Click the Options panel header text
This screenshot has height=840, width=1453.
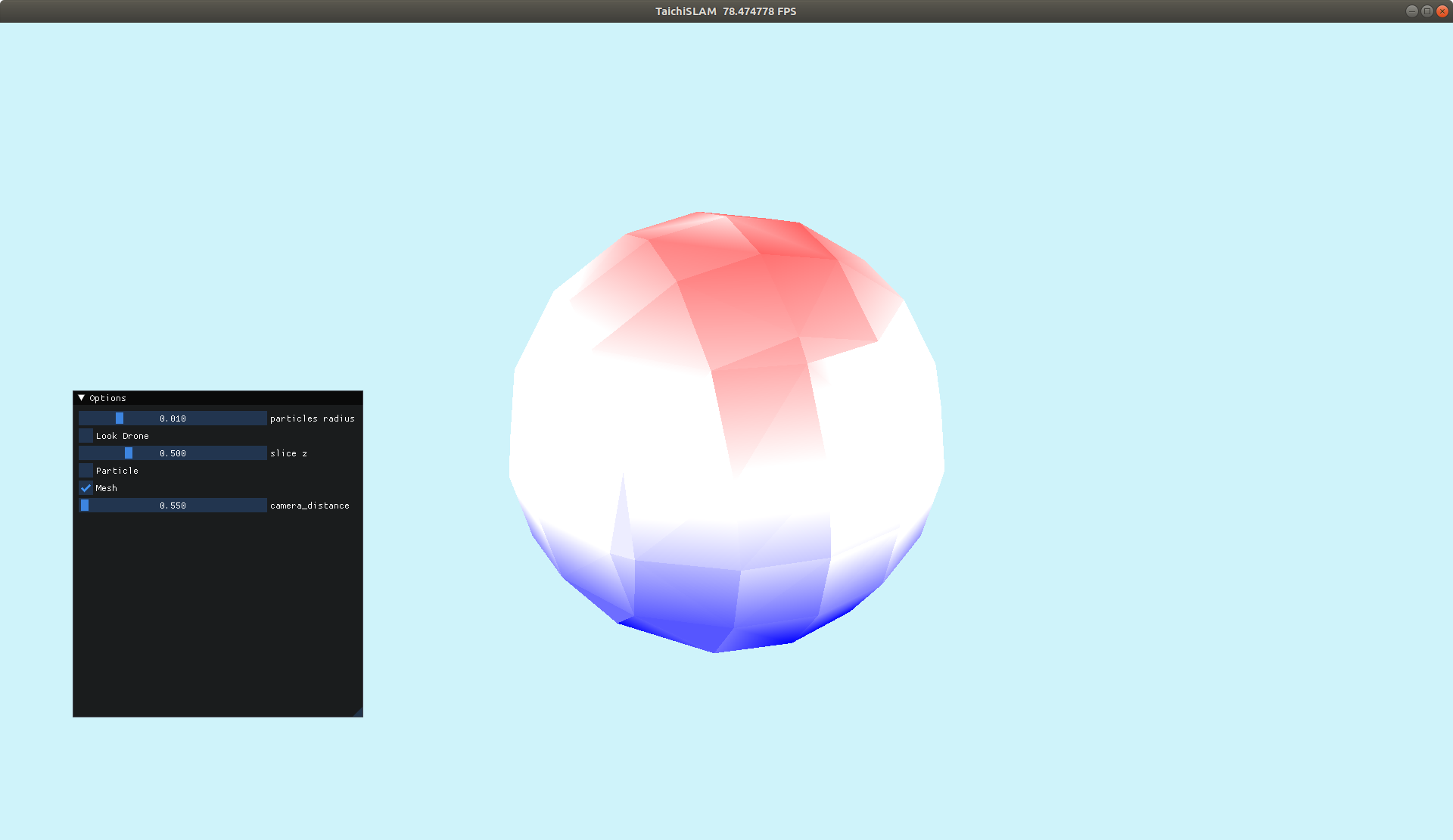pos(107,397)
